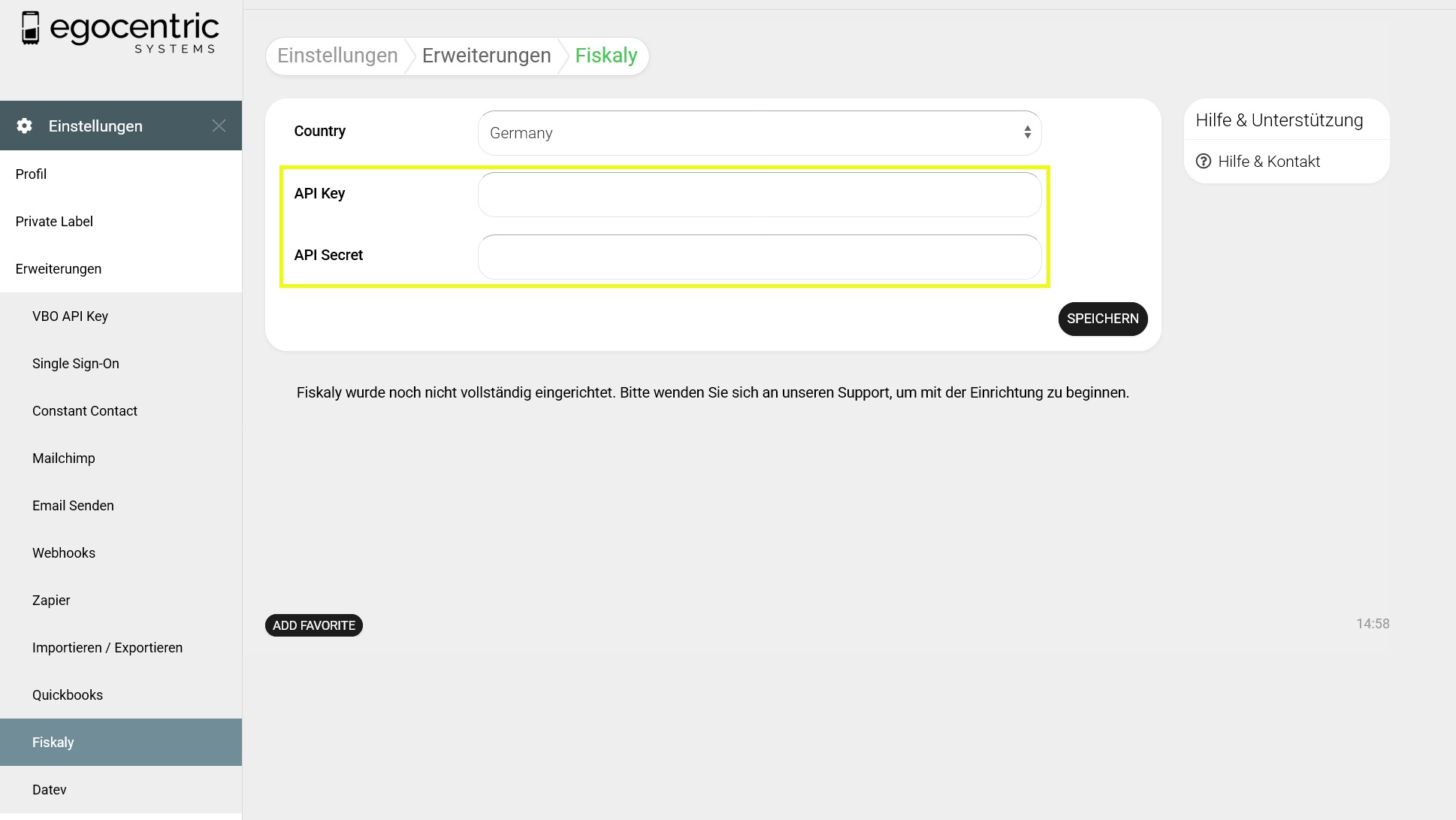This screenshot has width=1456, height=820.
Task: Select Mailchimp in the sidebar
Action: (64, 458)
